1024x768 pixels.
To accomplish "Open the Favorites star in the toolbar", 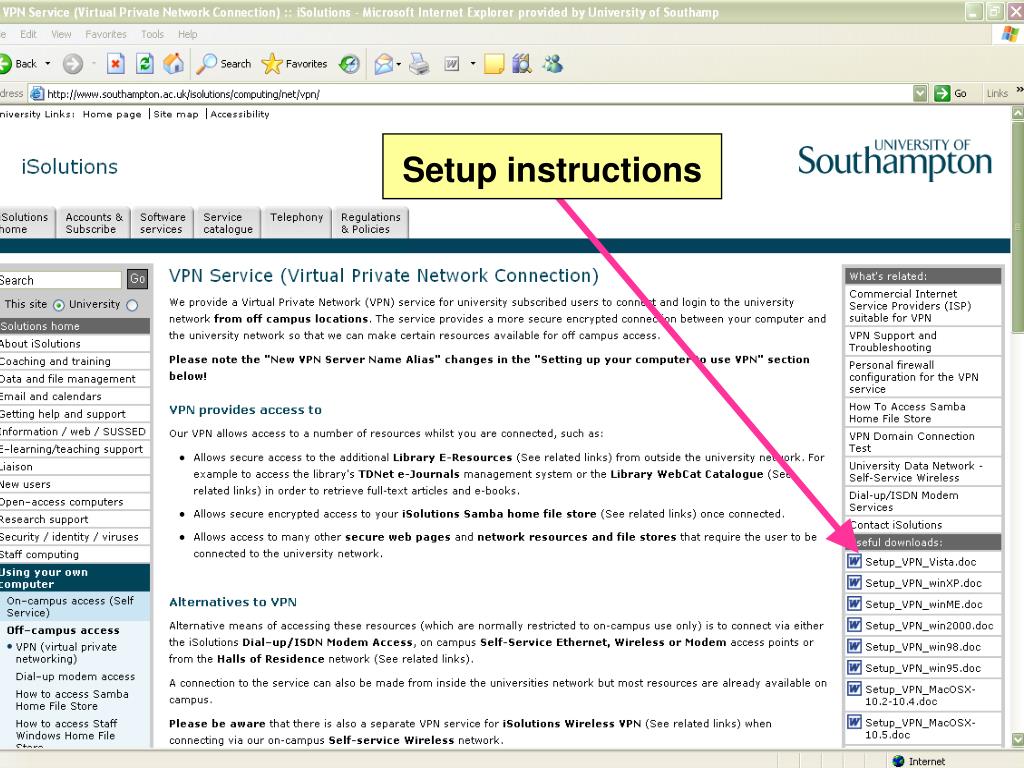I will 295,63.
